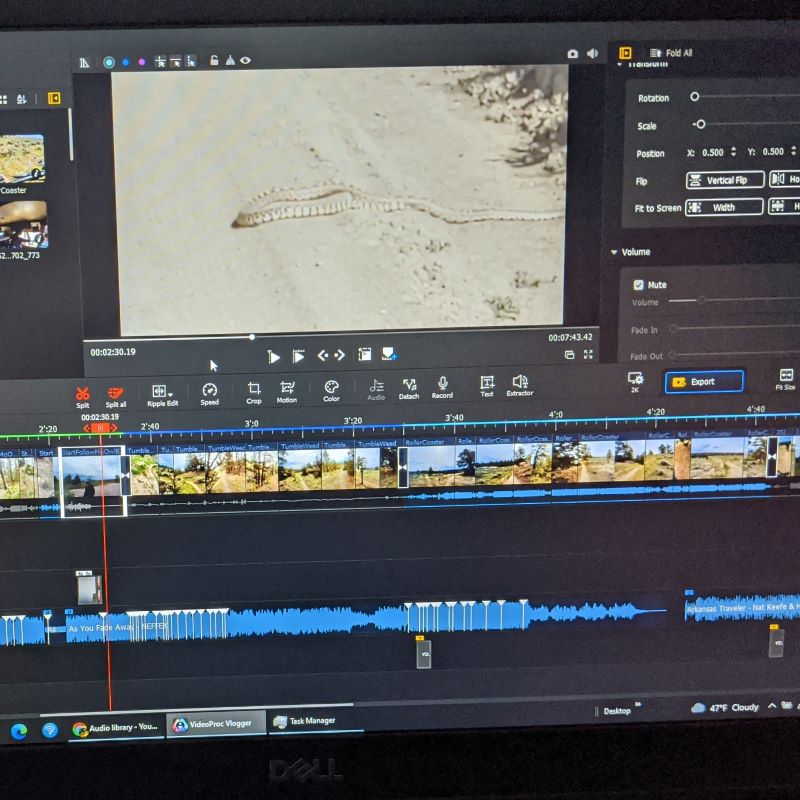Click the Split scissors tool

[x=82, y=393]
